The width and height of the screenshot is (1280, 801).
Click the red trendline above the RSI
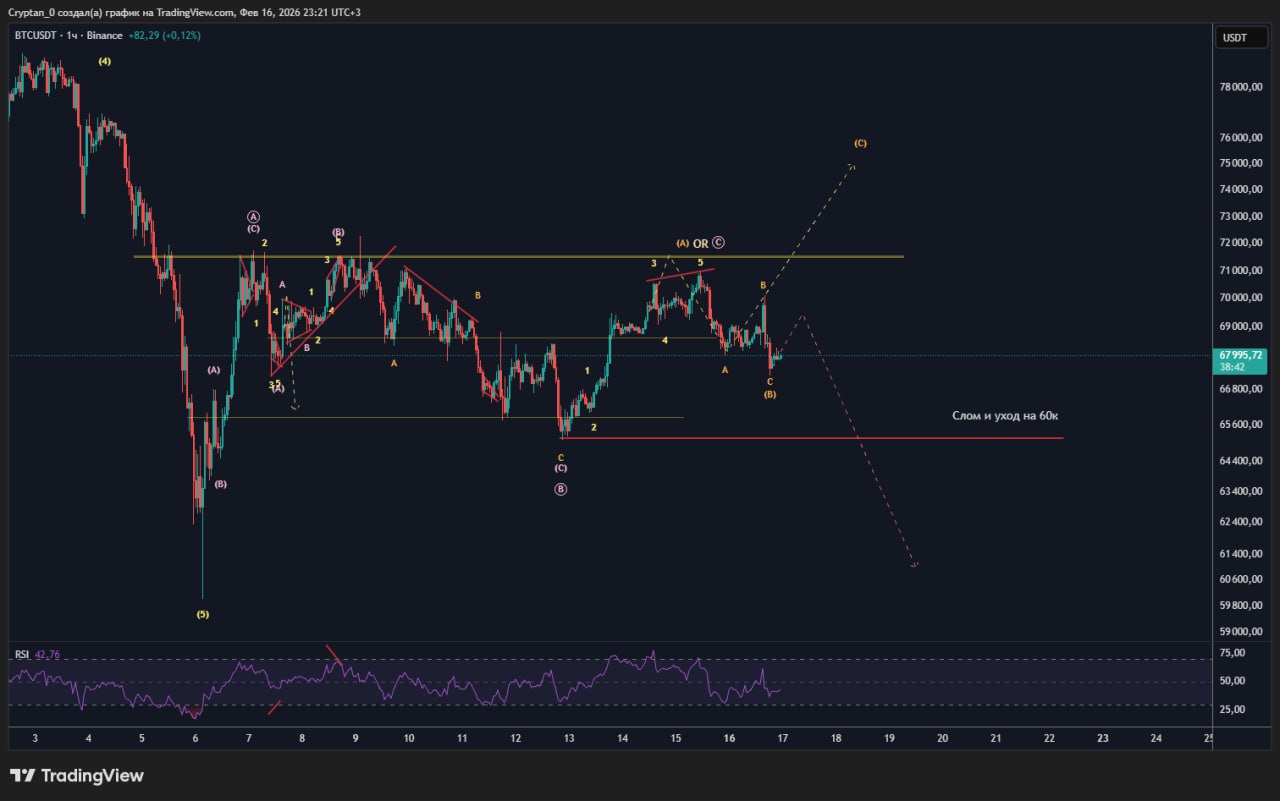(x=334, y=654)
